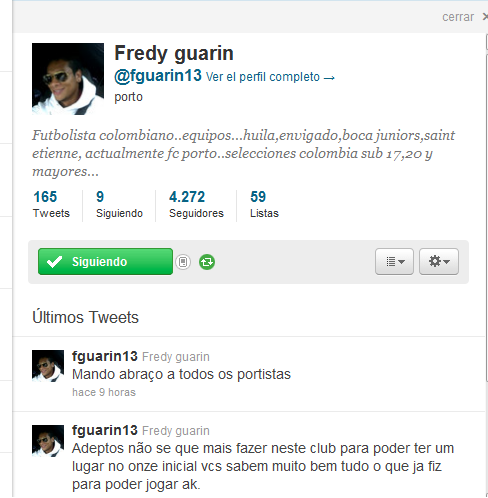The height and width of the screenshot is (498, 488).
Task: Click the @fguarin13 username link
Action: (158, 76)
